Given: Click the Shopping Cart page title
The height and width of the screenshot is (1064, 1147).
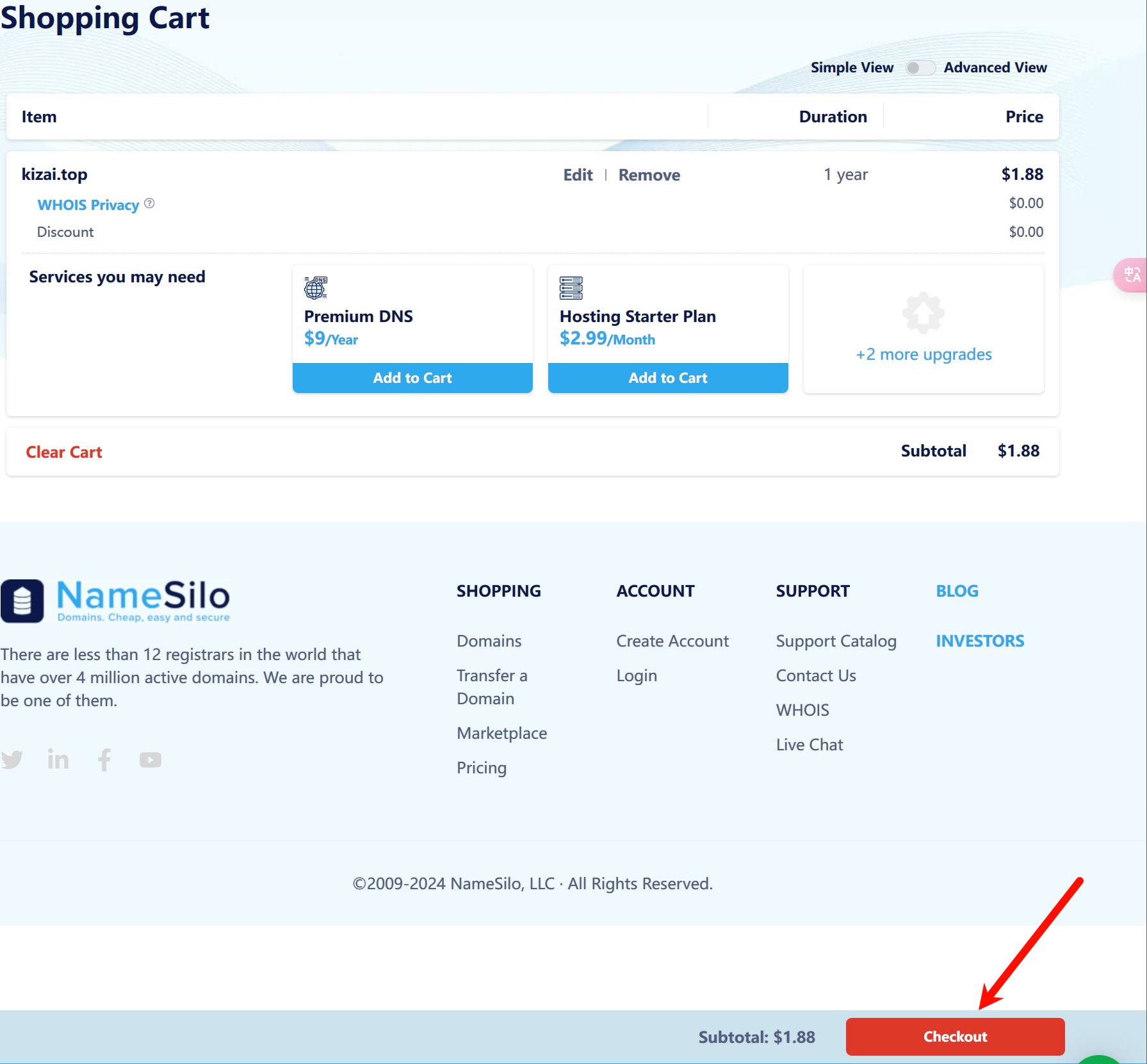Looking at the screenshot, I should pos(105,18).
